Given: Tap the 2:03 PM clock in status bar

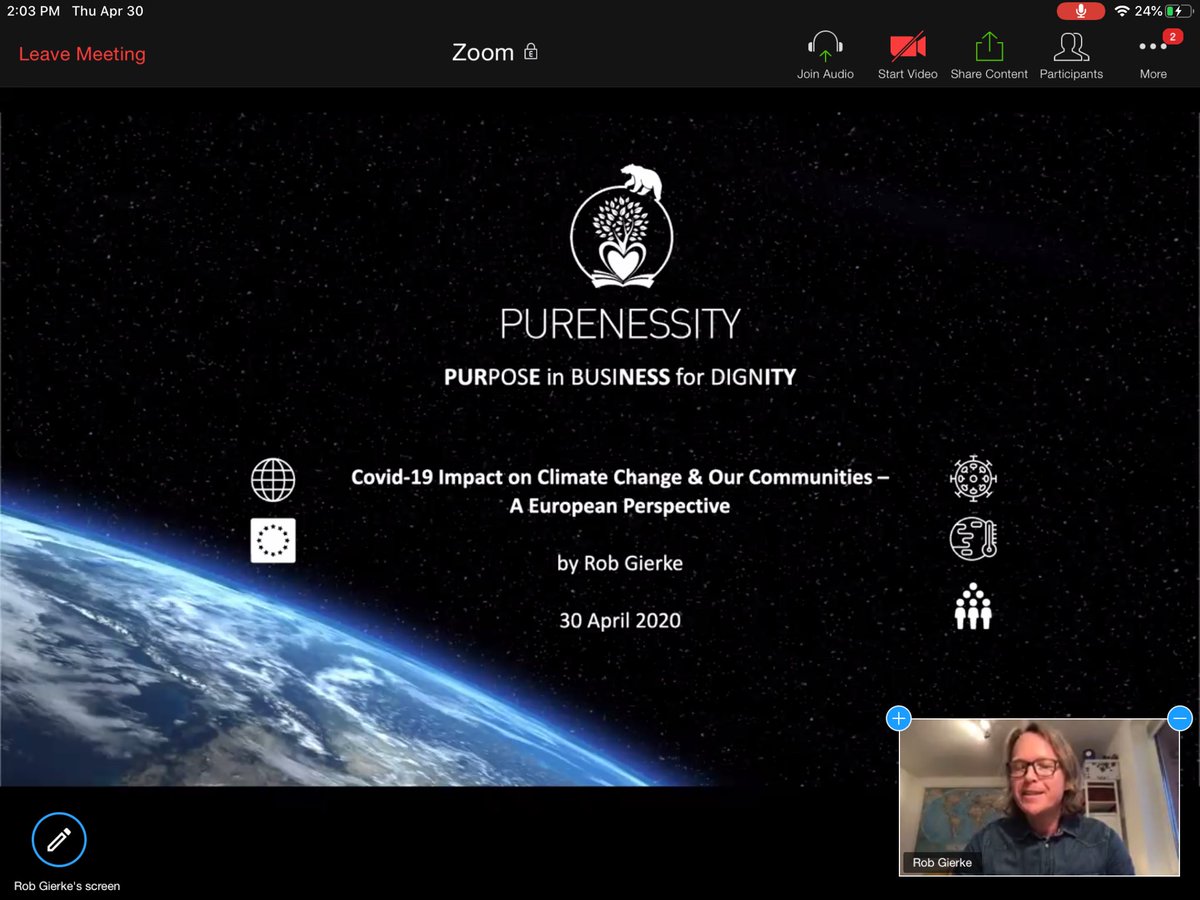Looking at the screenshot, I should [35, 12].
